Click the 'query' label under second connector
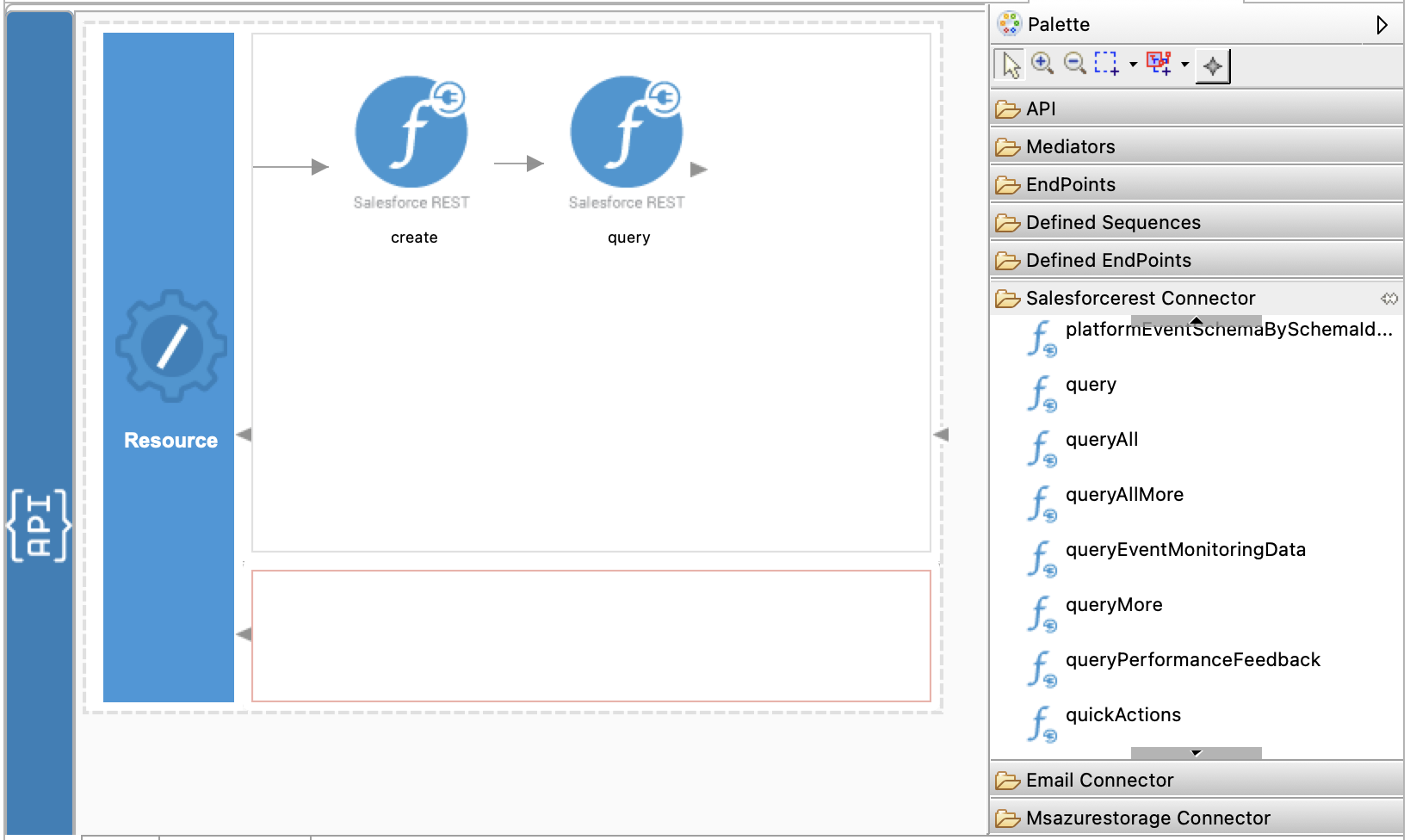This screenshot has width=1410, height=840. tap(629, 238)
